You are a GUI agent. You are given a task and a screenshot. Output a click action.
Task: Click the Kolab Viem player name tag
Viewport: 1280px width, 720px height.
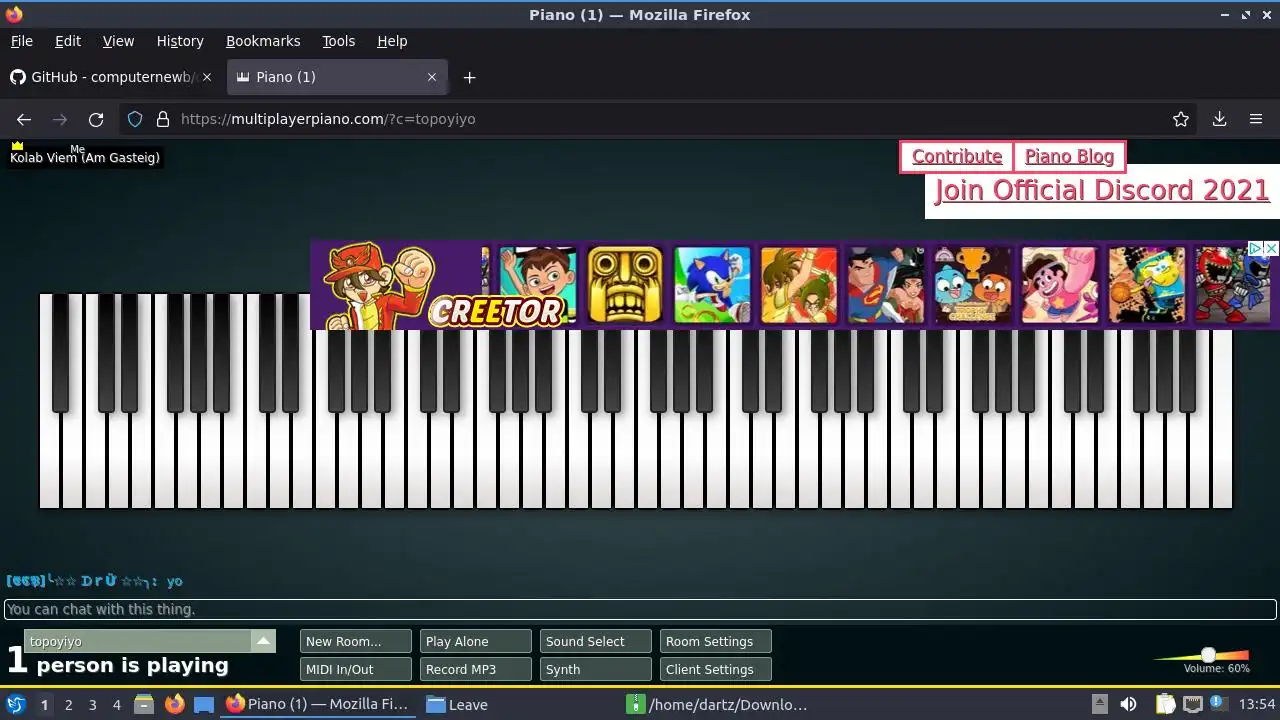[x=85, y=157]
